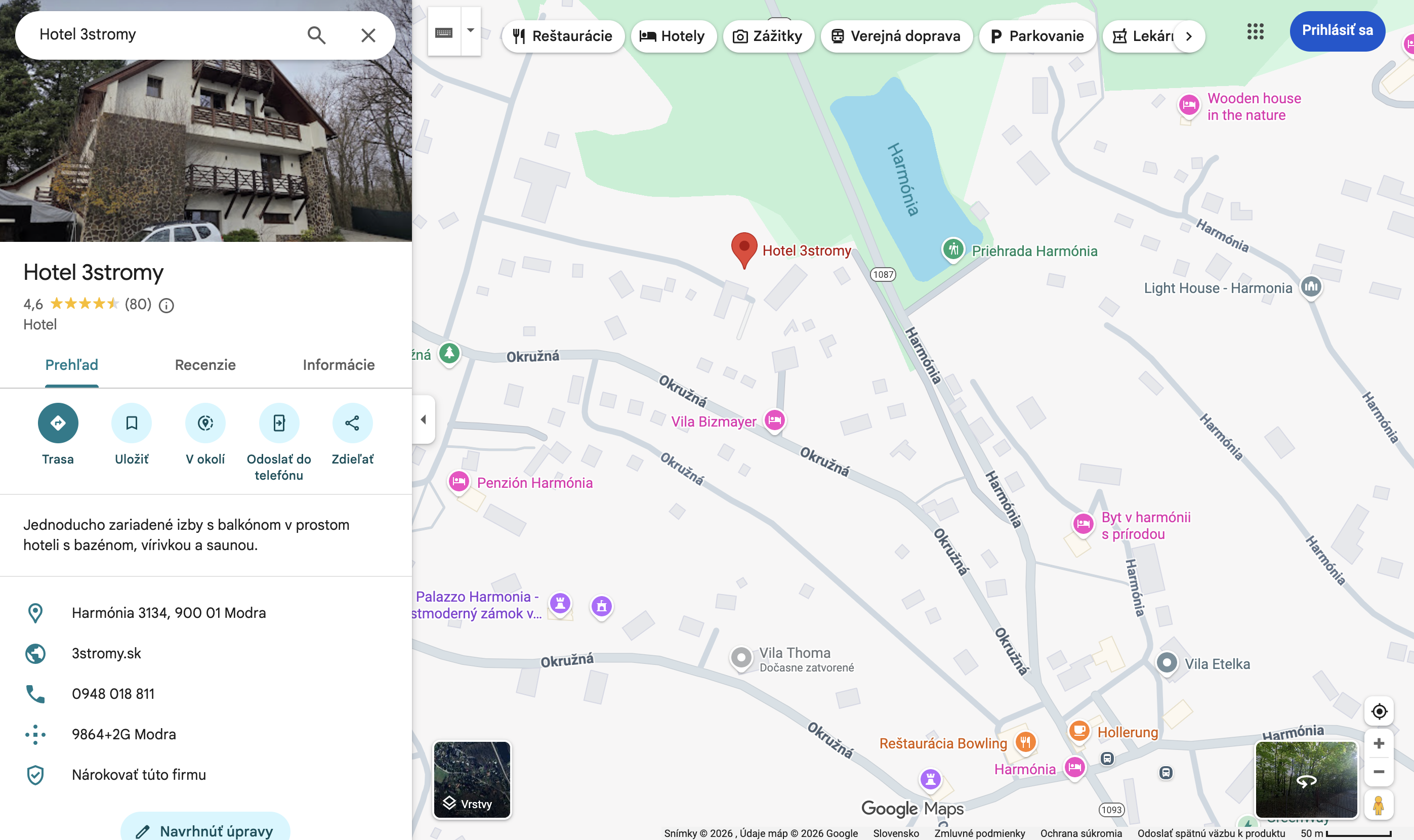Open the Informácie tab
The height and width of the screenshot is (840, 1414).
point(339,365)
